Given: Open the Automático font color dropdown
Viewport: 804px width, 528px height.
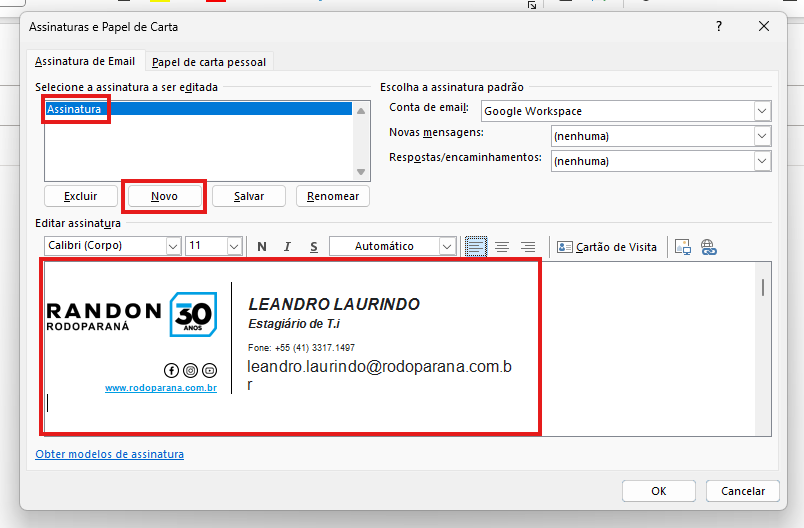Looking at the screenshot, I should (448, 247).
